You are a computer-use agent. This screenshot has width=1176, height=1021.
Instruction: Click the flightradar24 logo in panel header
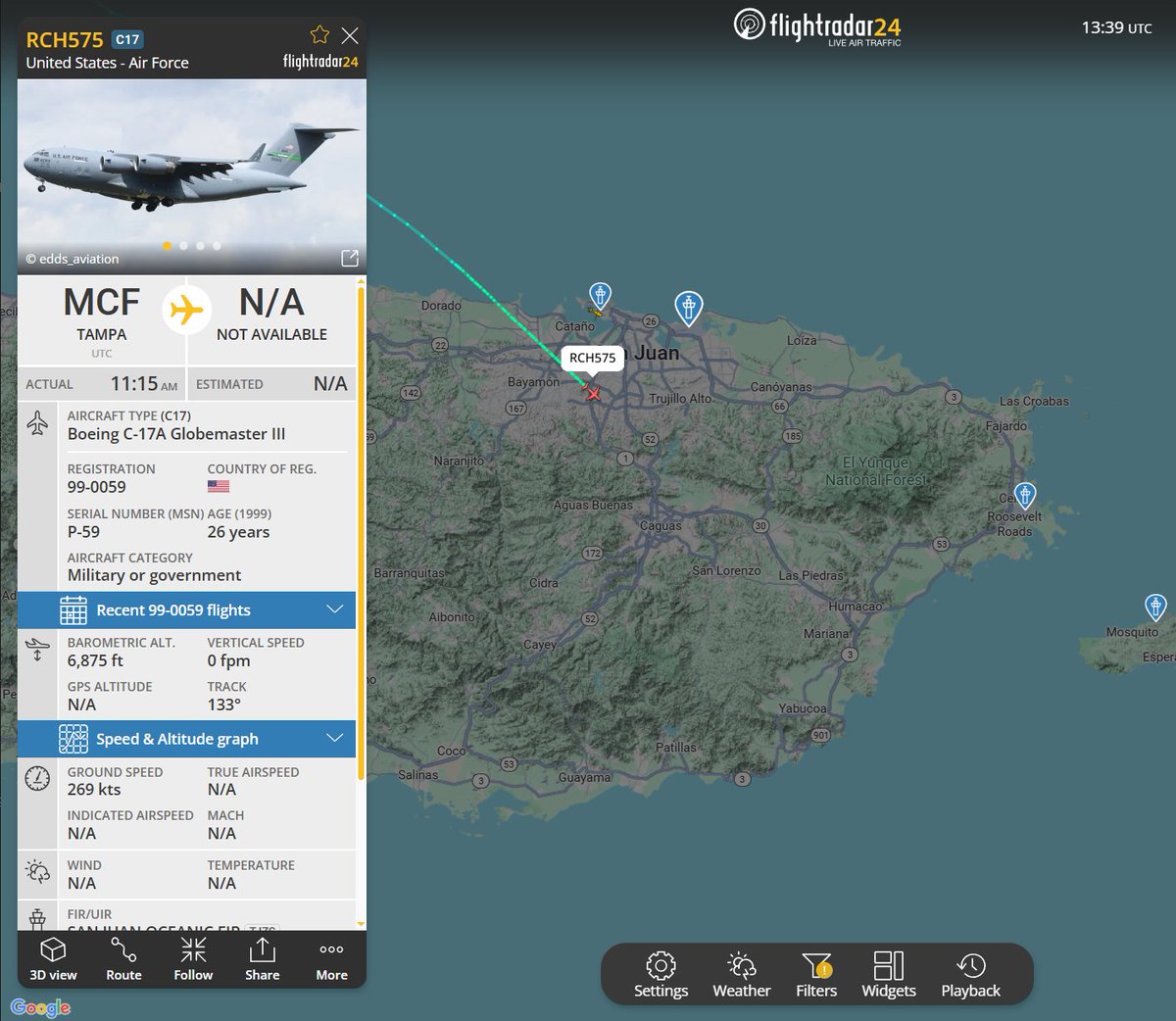pos(320,62)
